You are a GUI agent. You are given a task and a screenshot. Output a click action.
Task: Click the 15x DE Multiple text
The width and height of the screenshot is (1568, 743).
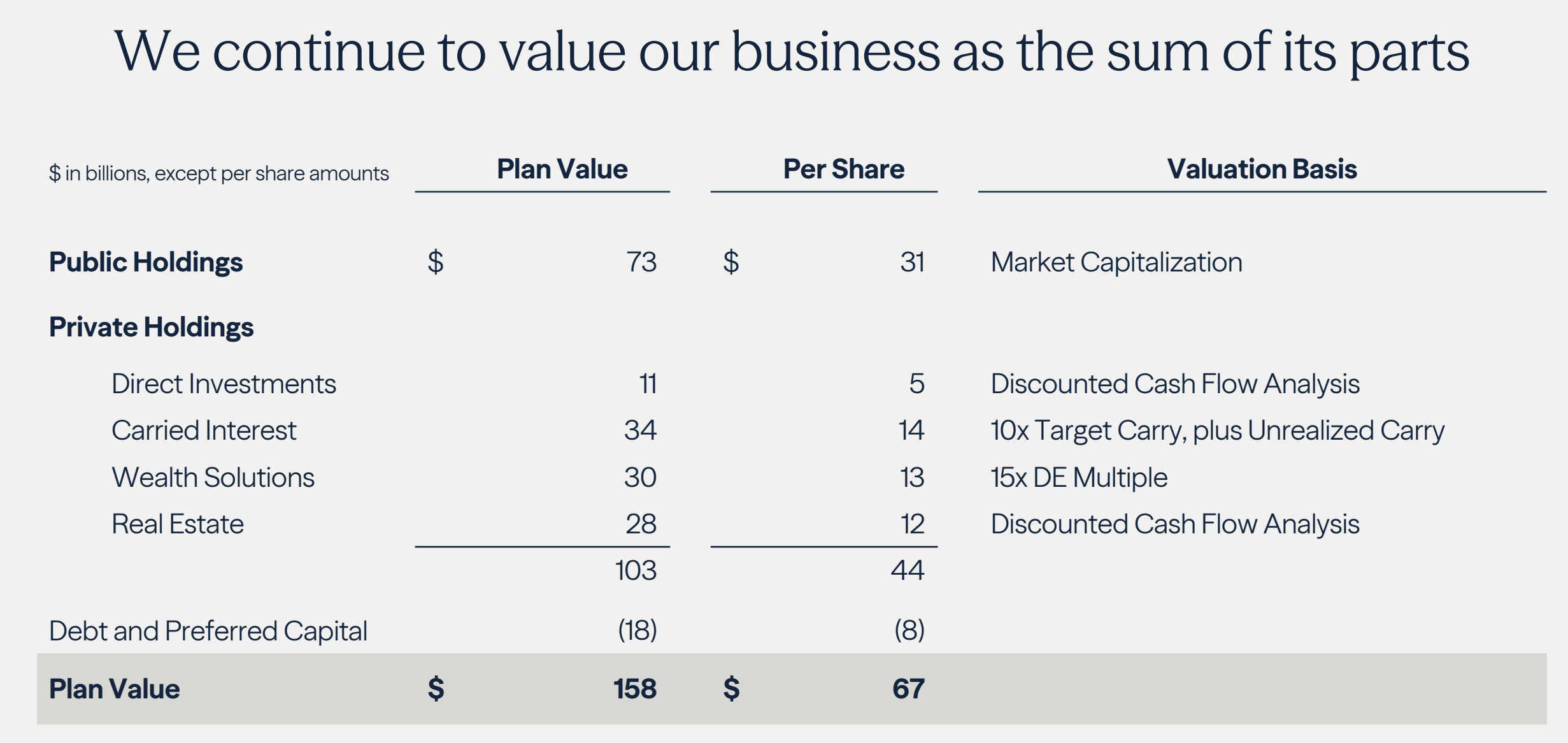[1079, 477]
